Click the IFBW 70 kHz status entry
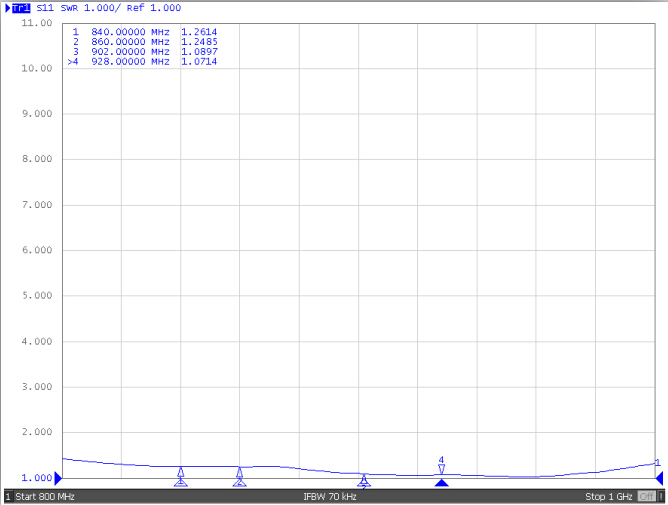The image size is (668, 505). (330, 496)
